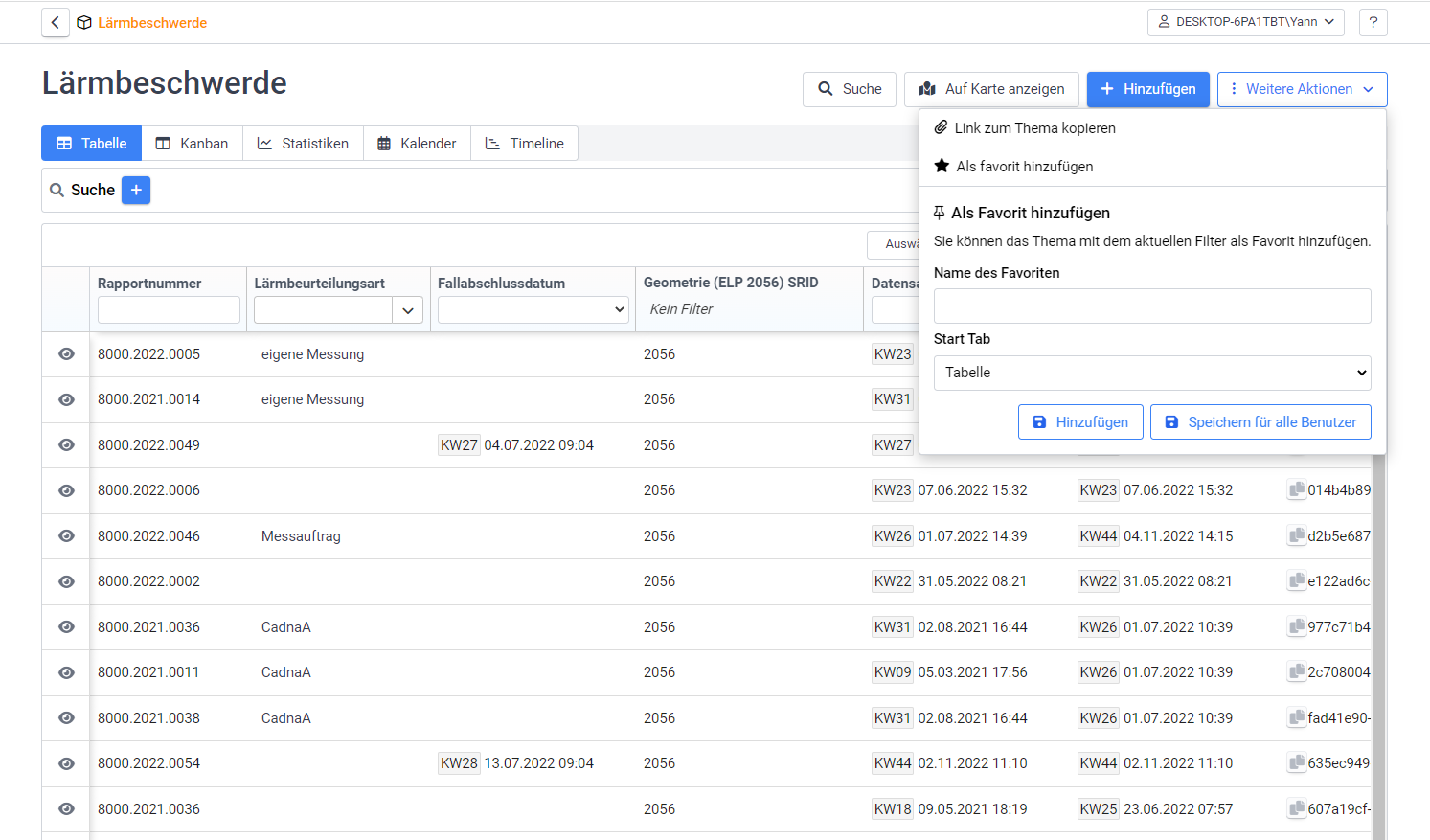Open the Fallabschlussdatum filter dropdown
1430x840 pixels.
tap(533, 309)
